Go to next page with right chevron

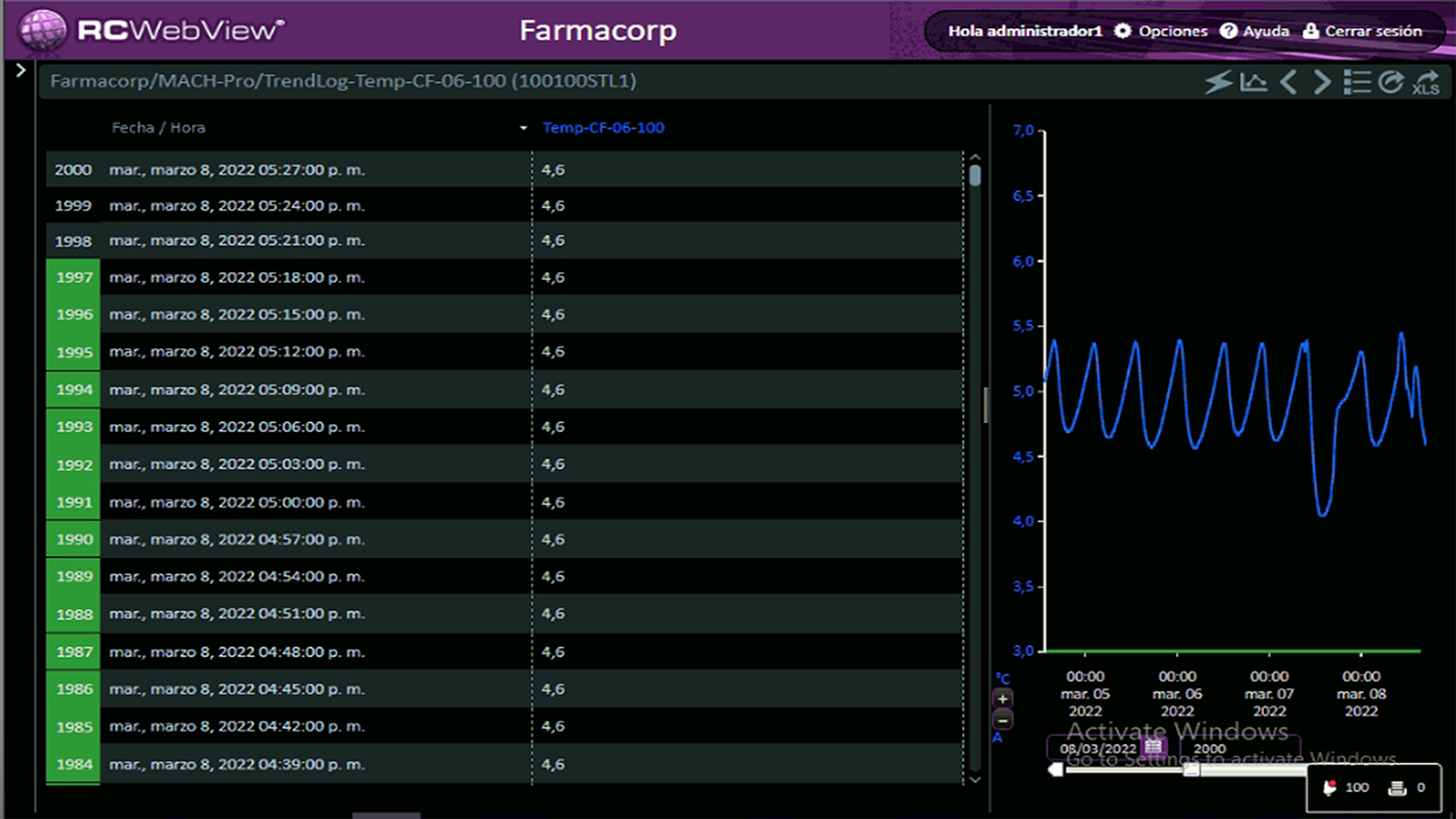pyautogui.click(x=1322, y=82)
